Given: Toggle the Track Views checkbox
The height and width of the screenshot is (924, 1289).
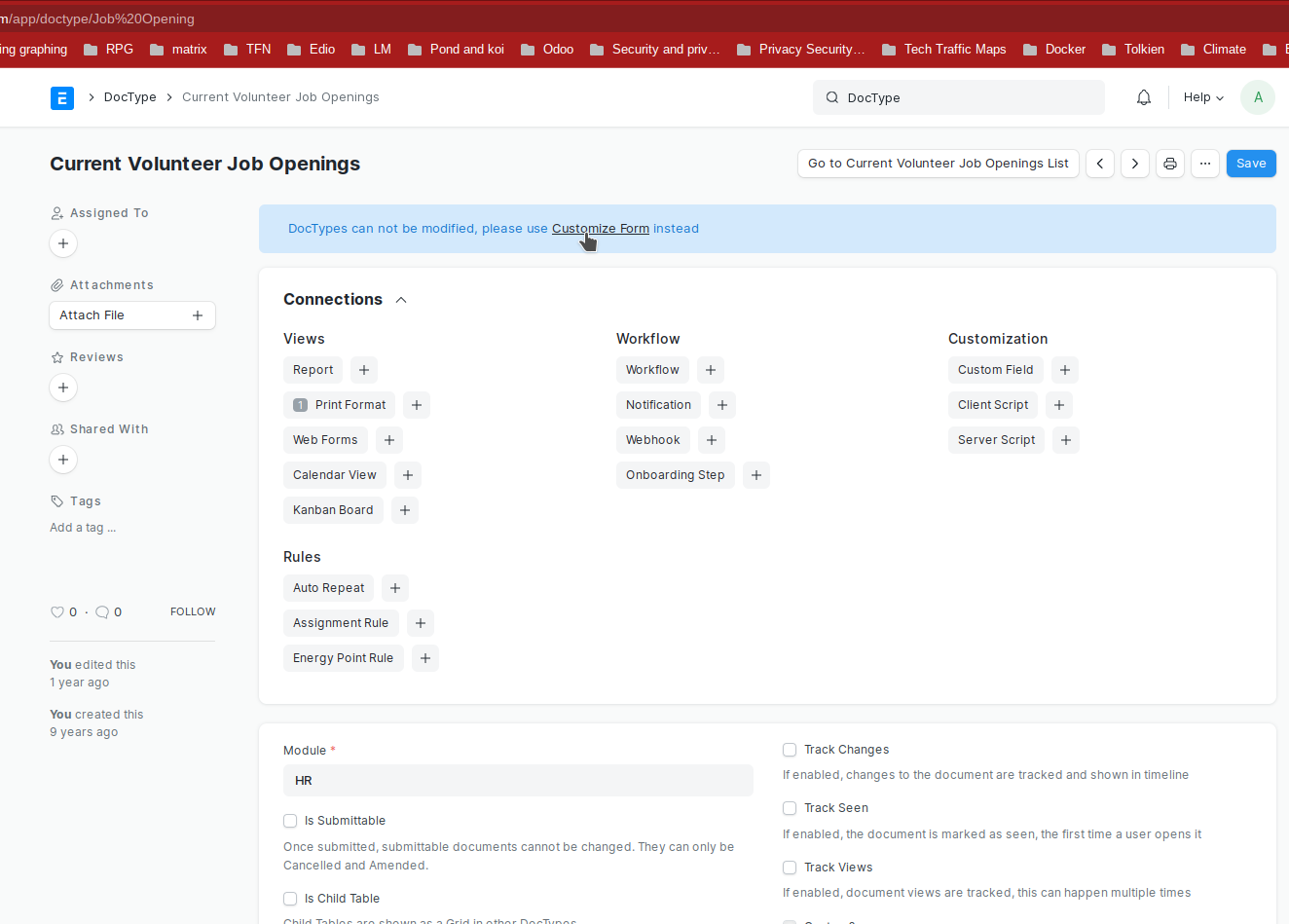Looking at the screenshot, I should pos(790,868).
